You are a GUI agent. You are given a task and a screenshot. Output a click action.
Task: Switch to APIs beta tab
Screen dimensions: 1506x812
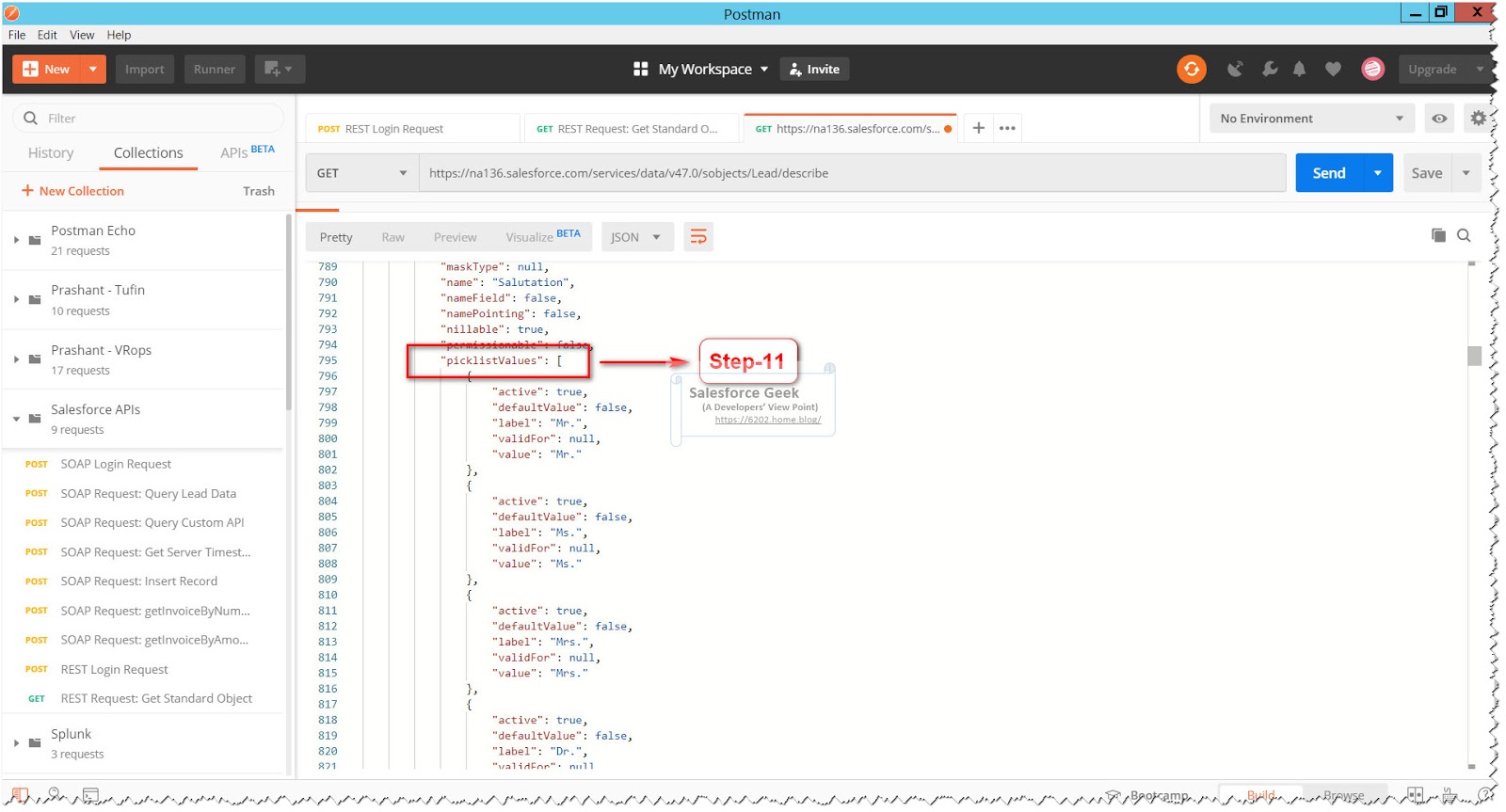[247, 151]
